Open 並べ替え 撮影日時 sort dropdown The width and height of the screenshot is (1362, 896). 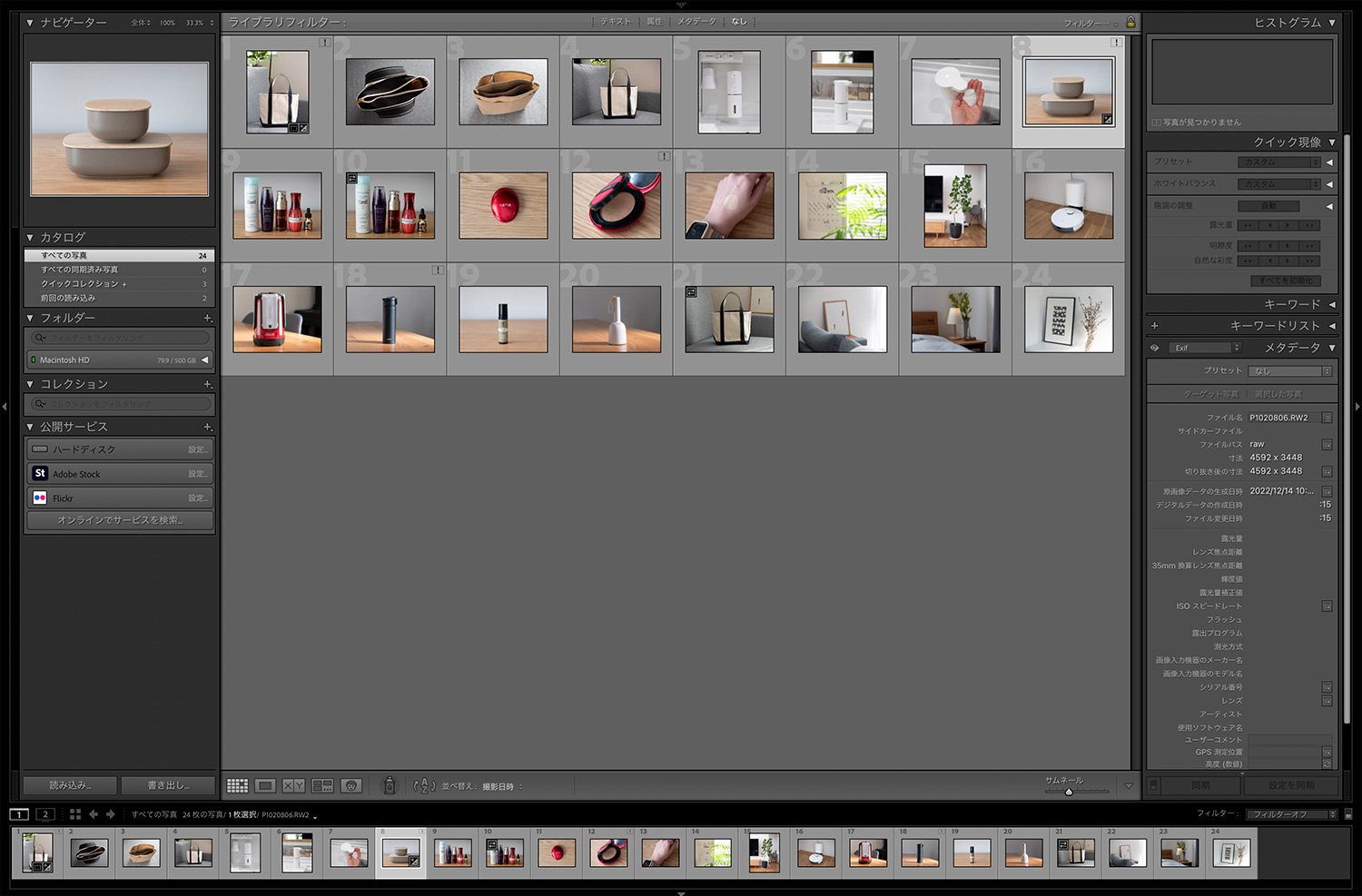(502, 786)
